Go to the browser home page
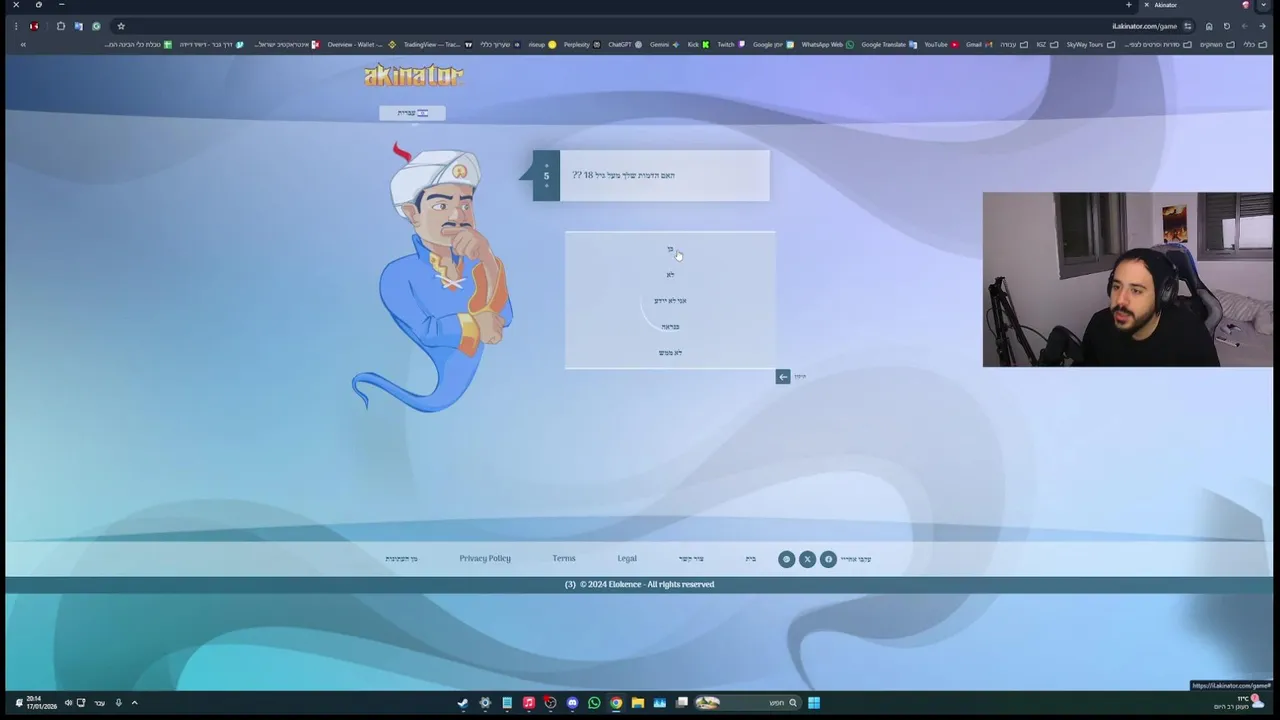Viewport: 1280px width, 720px height. [x=1209, y=26]
